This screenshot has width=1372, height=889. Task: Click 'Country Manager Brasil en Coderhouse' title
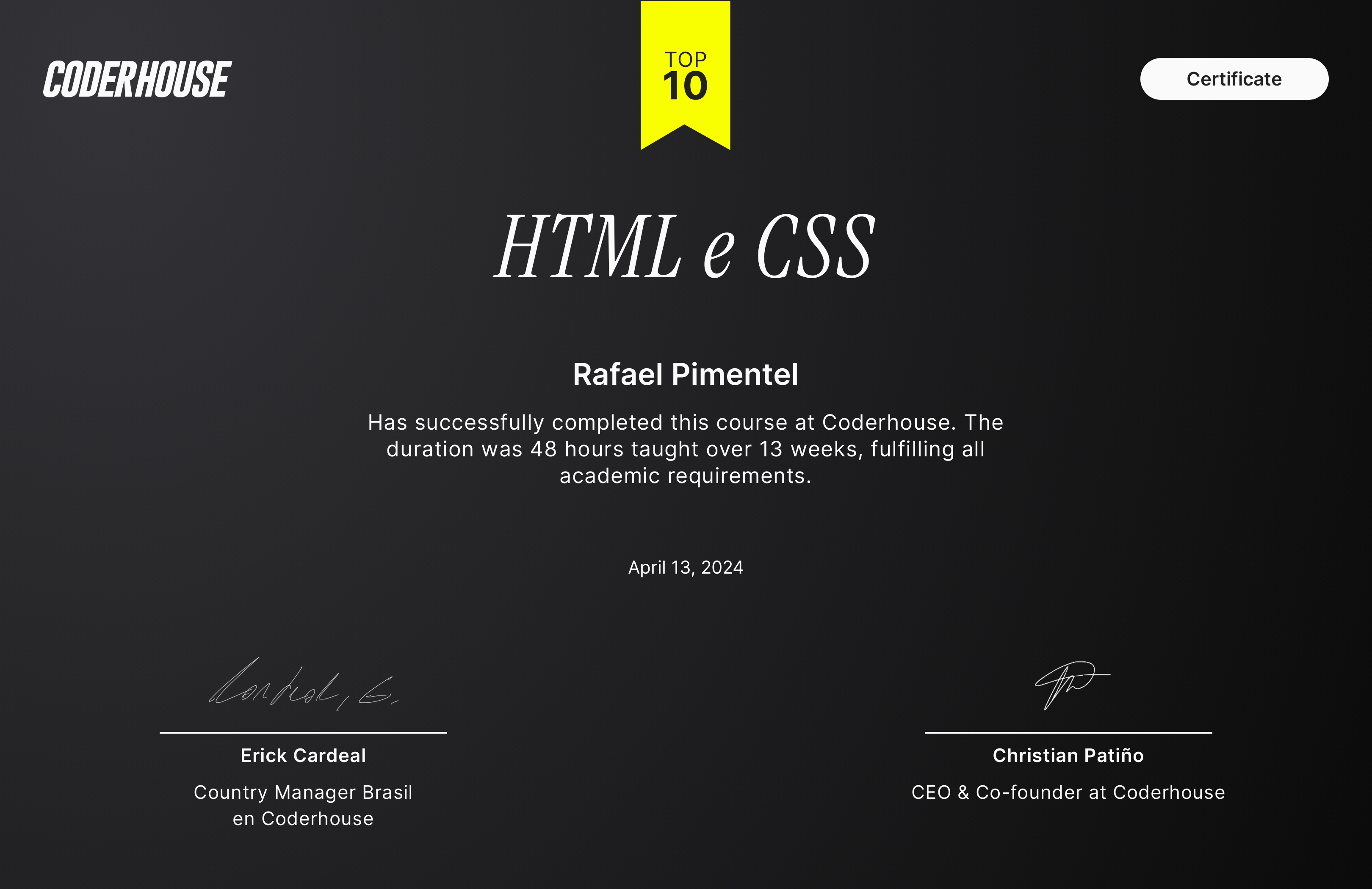[303, 806]
